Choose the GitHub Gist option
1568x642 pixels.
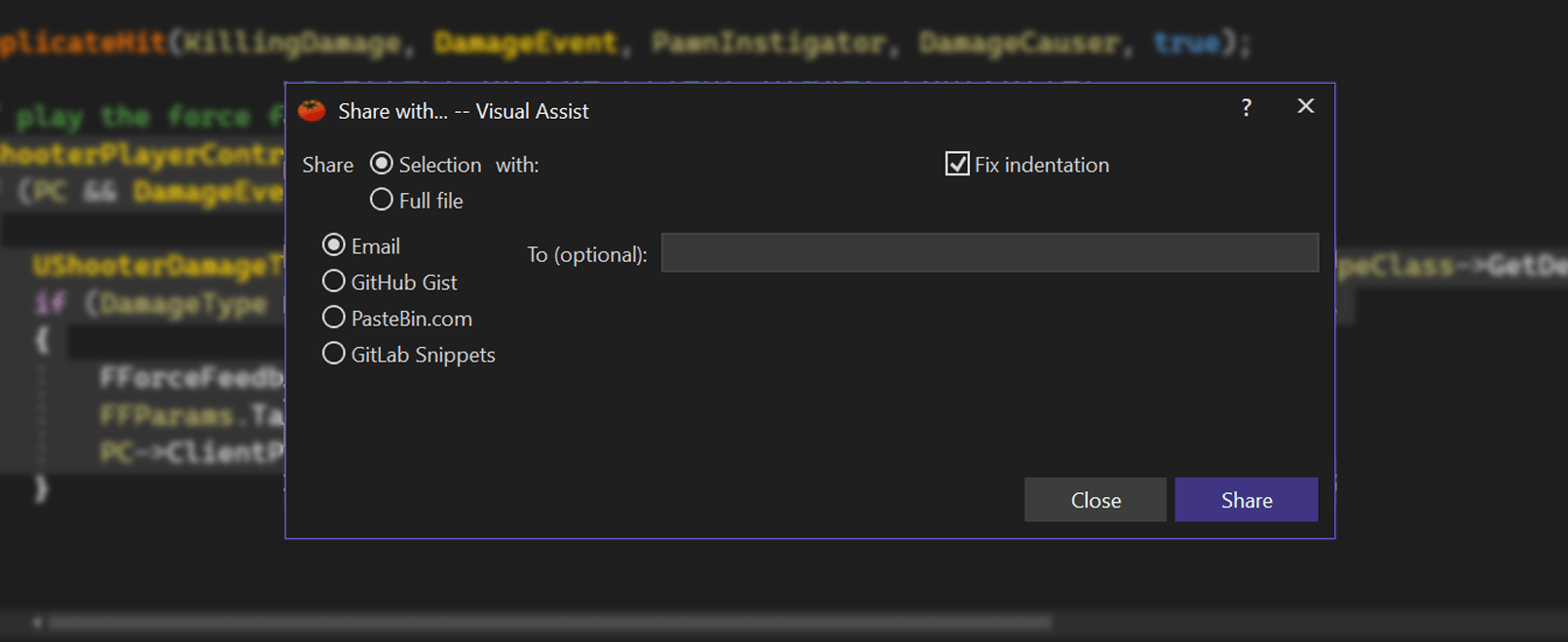[334, 282]
